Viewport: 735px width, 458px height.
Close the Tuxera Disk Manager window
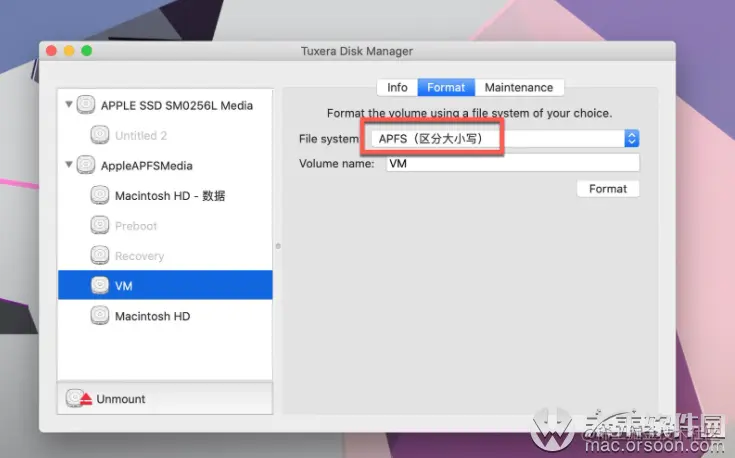coord(51,51)
